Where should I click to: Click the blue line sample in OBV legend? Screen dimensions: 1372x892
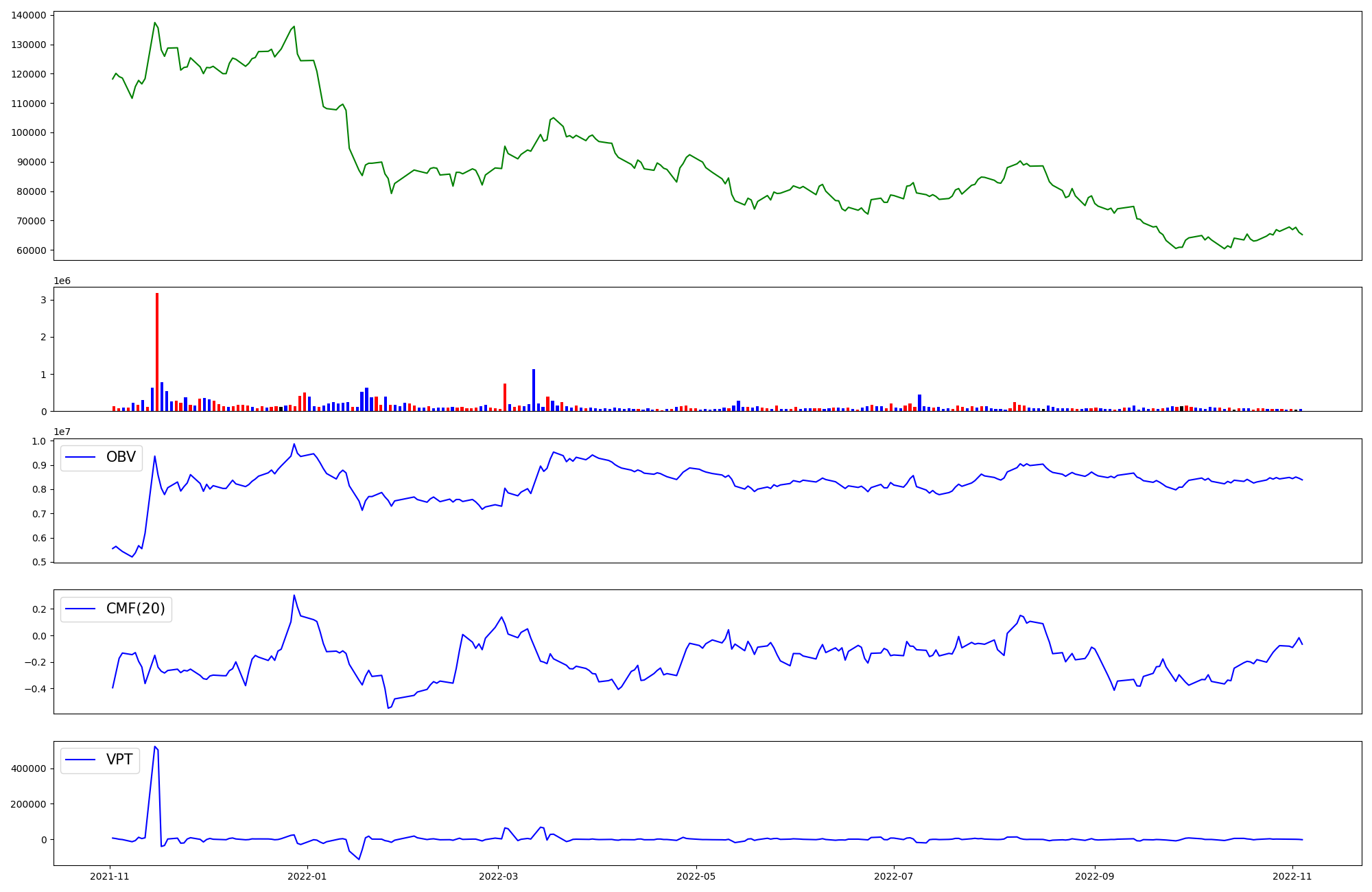pos(81,458)
